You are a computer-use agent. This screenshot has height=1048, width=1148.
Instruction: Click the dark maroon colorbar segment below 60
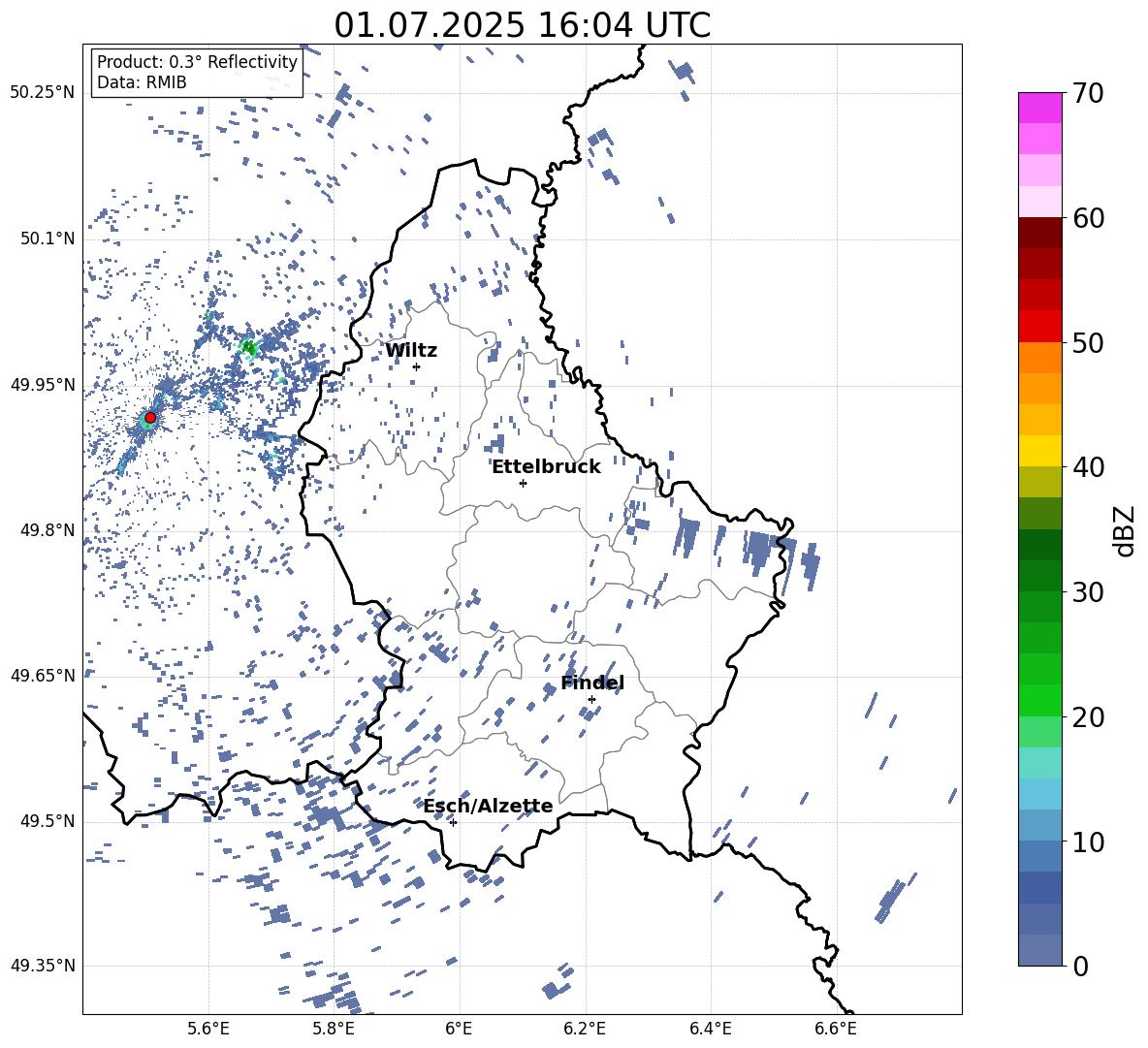click(1040, 233)
